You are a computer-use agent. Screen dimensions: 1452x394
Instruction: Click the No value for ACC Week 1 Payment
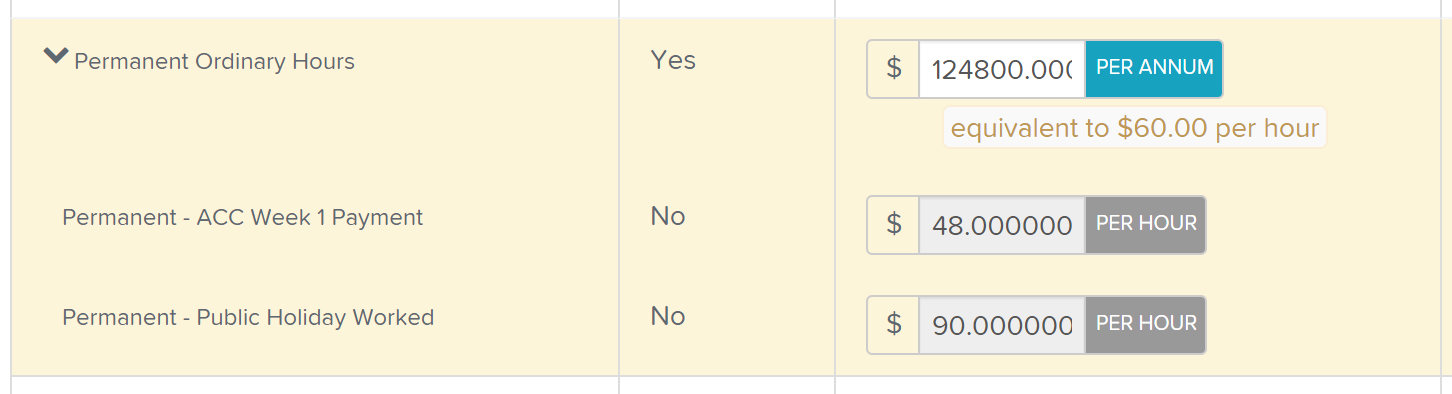pos(668,216)
